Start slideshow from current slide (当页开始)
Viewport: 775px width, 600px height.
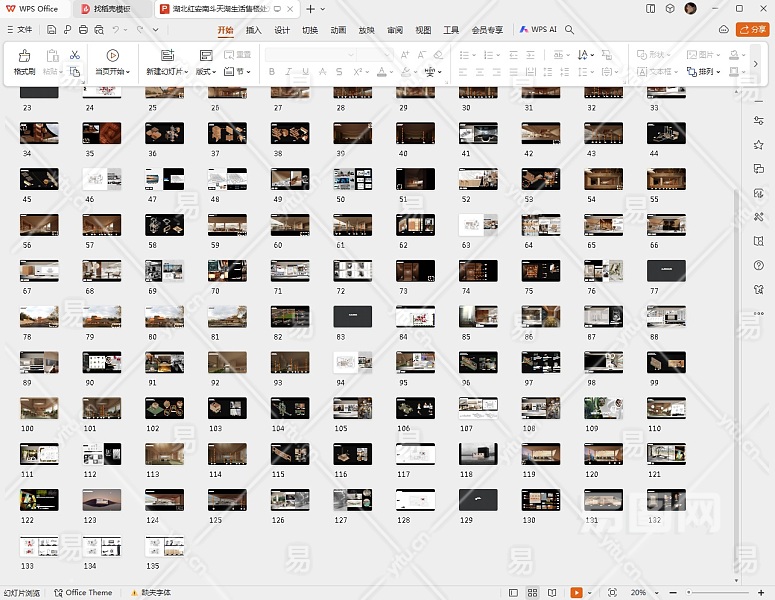(112, 56)
